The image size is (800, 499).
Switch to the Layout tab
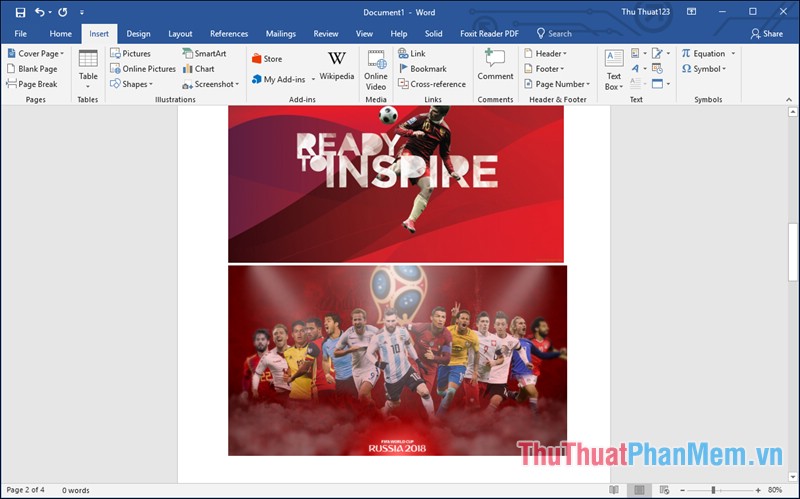coord(180,34)
